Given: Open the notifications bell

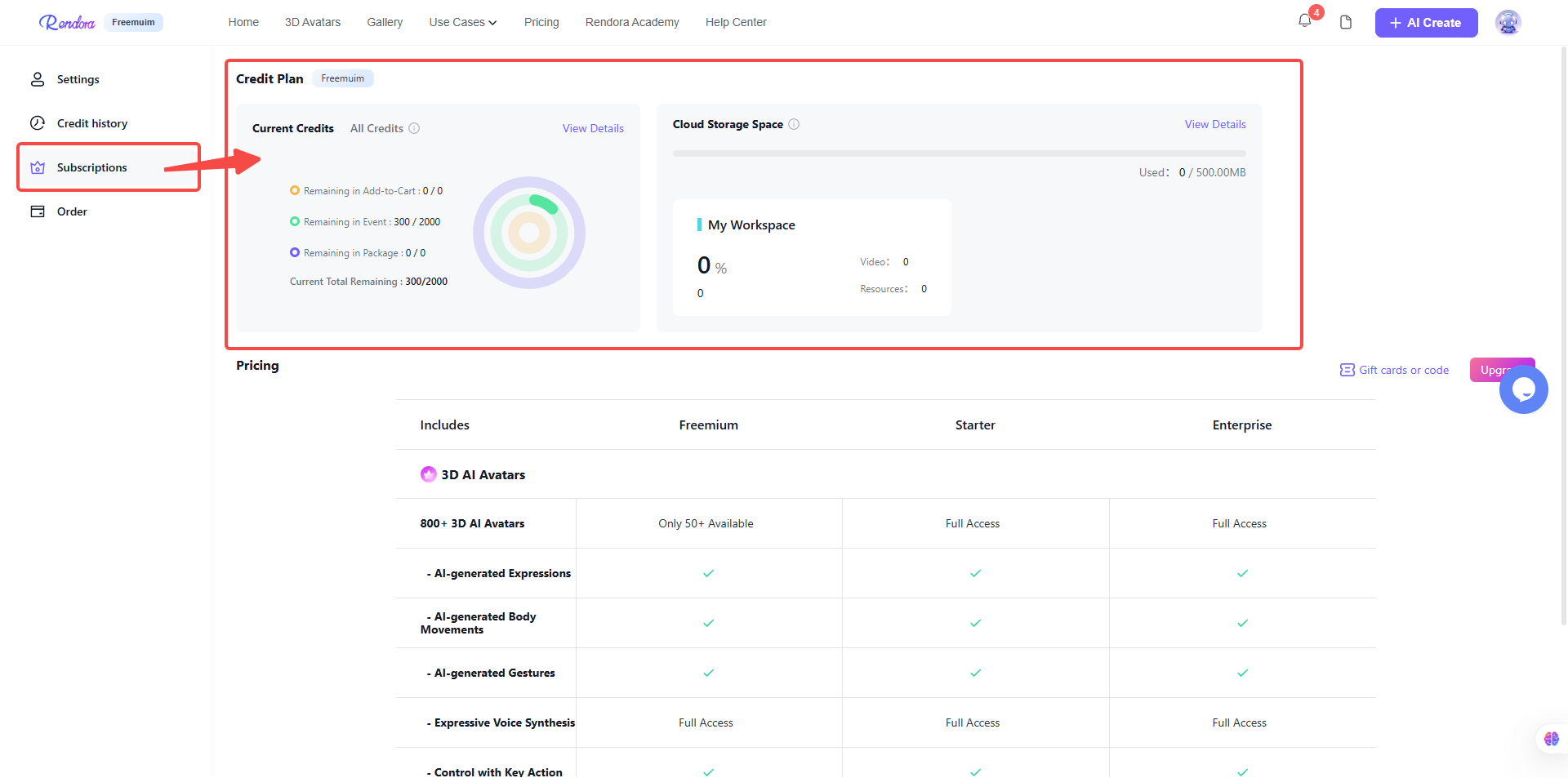Looking at the screenshot, I should pos(1305,21).
